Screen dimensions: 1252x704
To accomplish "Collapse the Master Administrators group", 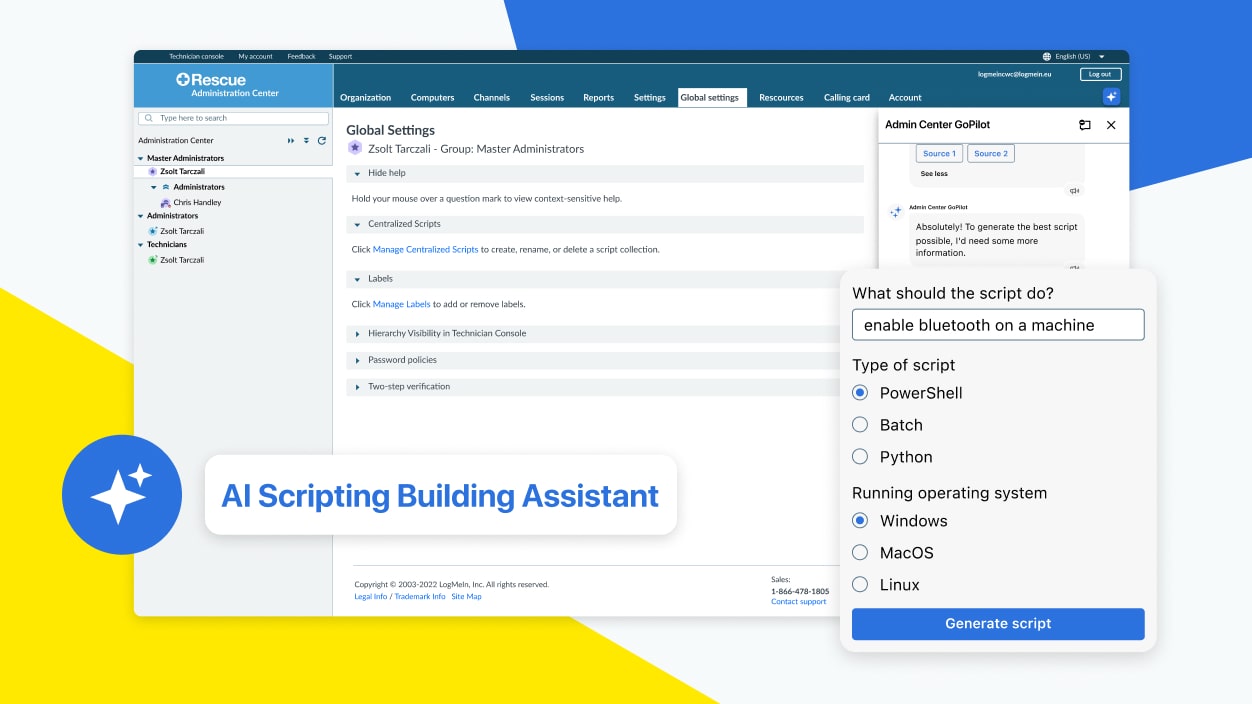I will [x=141, y=157].
